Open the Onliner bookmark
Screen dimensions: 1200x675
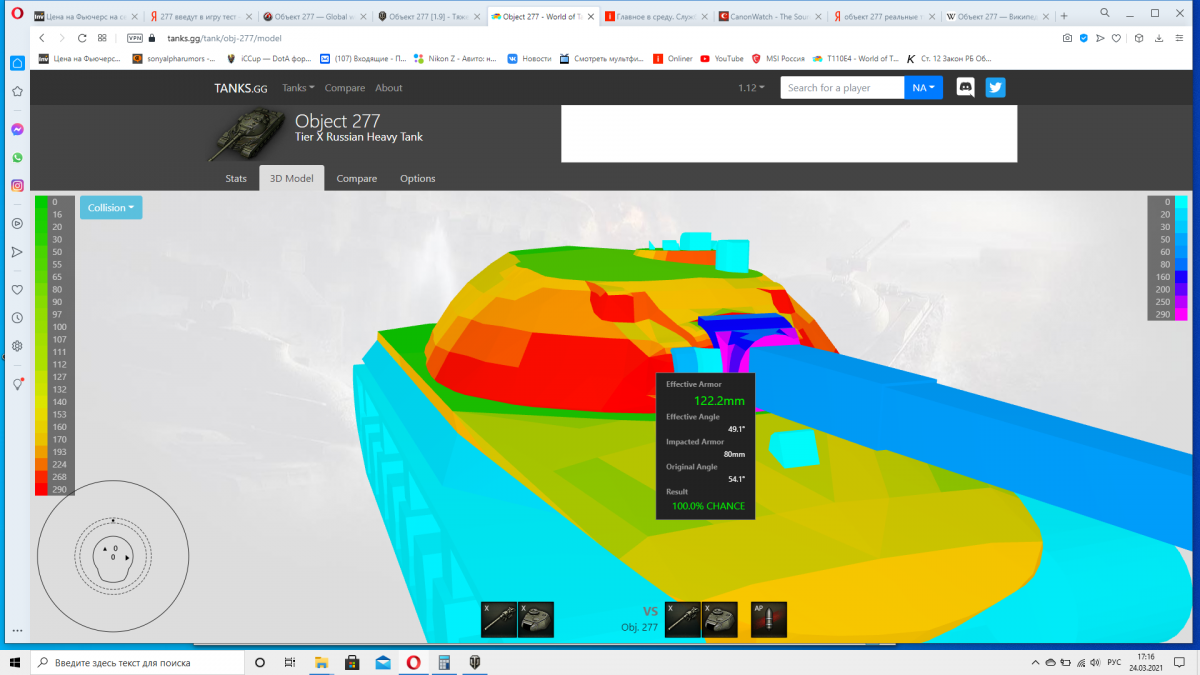tap(673, 59)
